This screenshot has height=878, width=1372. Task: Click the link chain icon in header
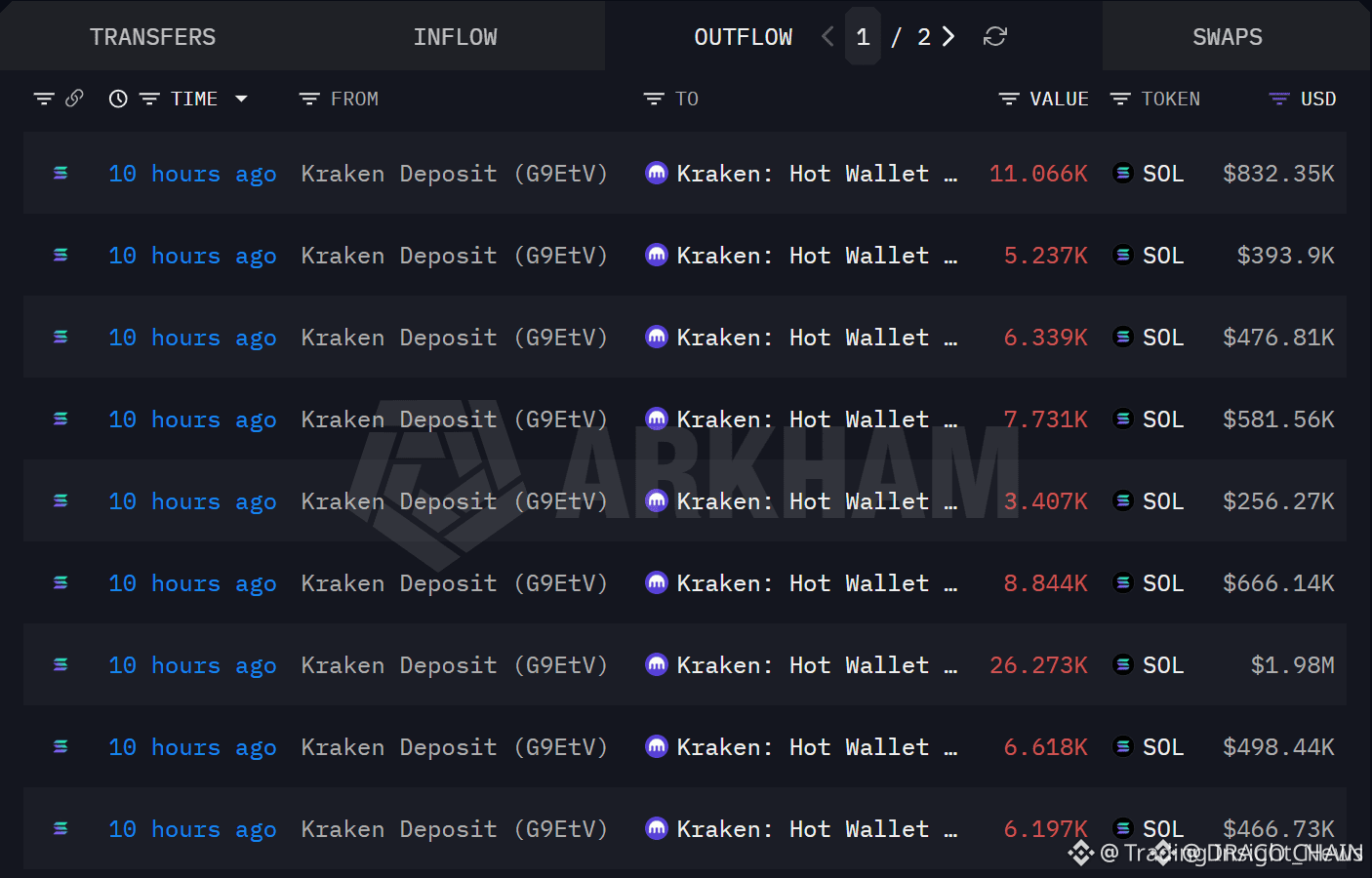tap(74, 99)
